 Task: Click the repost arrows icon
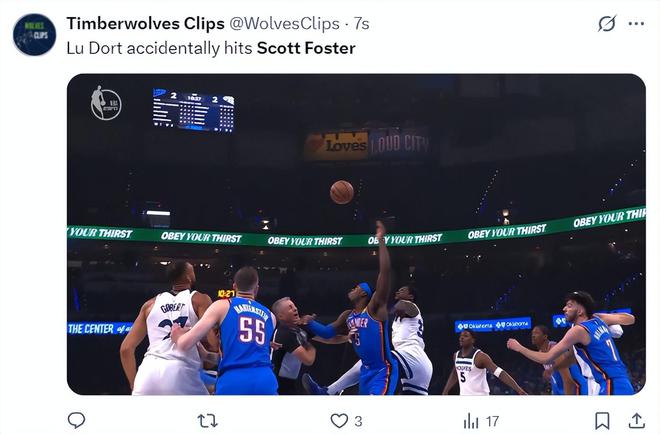tap(208, 420)
